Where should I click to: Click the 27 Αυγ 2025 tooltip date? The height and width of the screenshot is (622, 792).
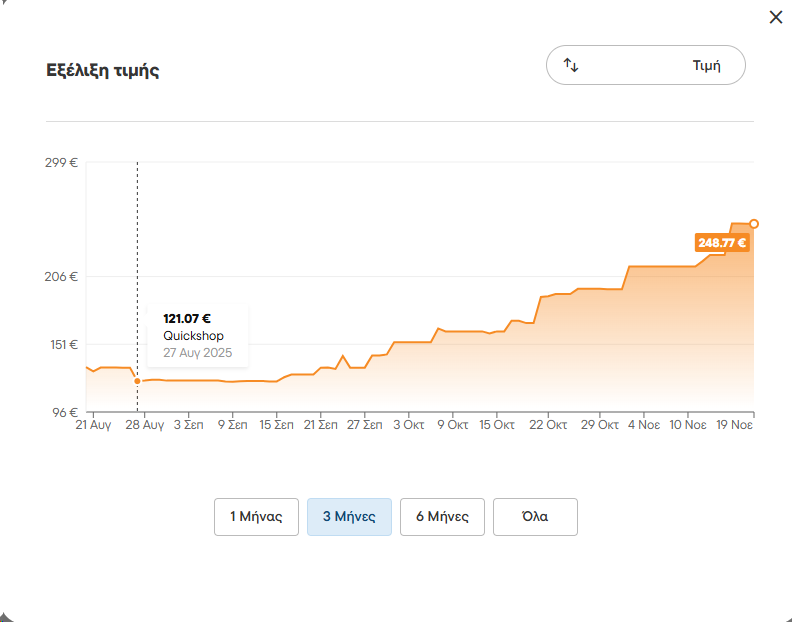pyautogui.click(x=197, y=353)
